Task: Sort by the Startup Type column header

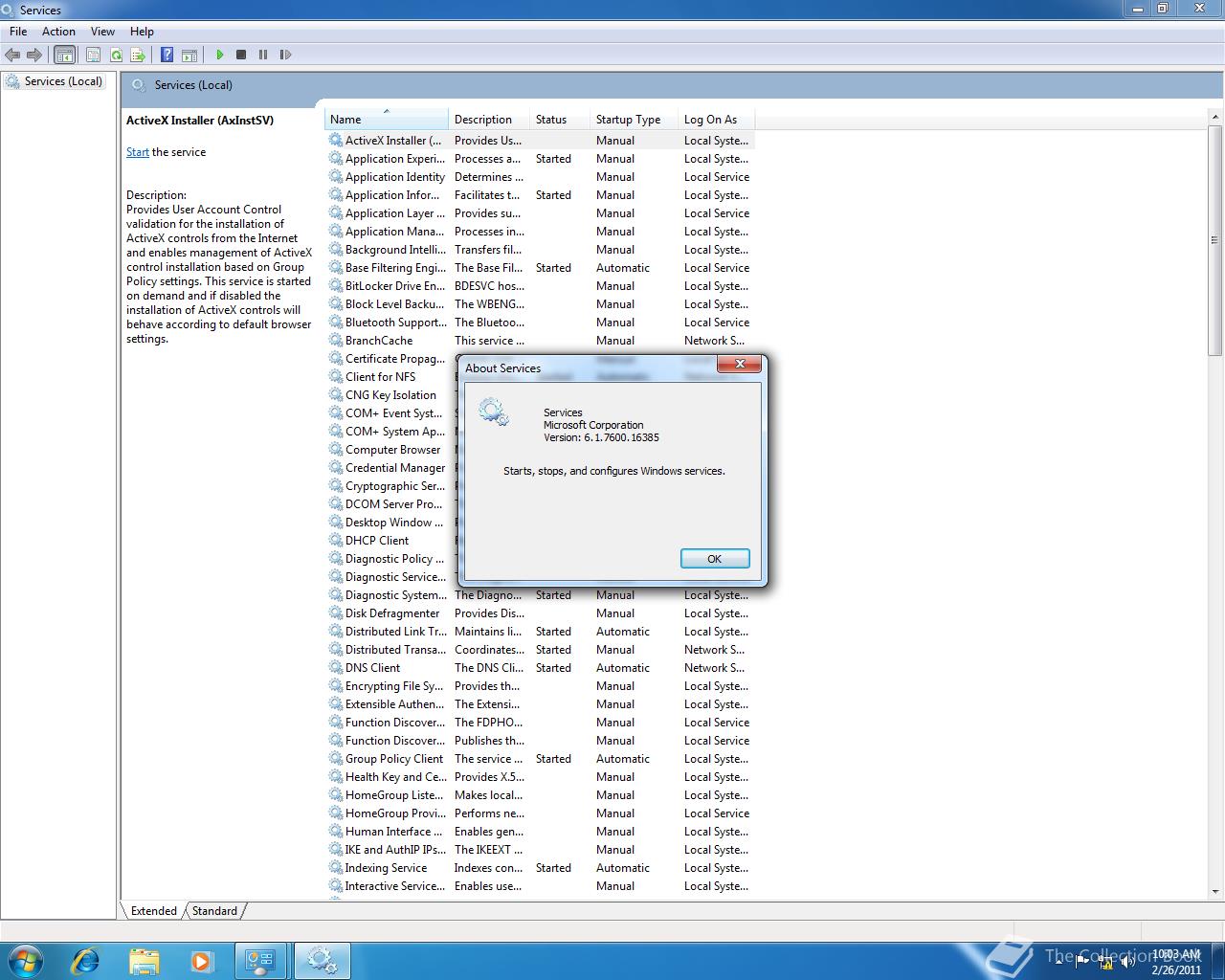Action: tap(634, 120)
